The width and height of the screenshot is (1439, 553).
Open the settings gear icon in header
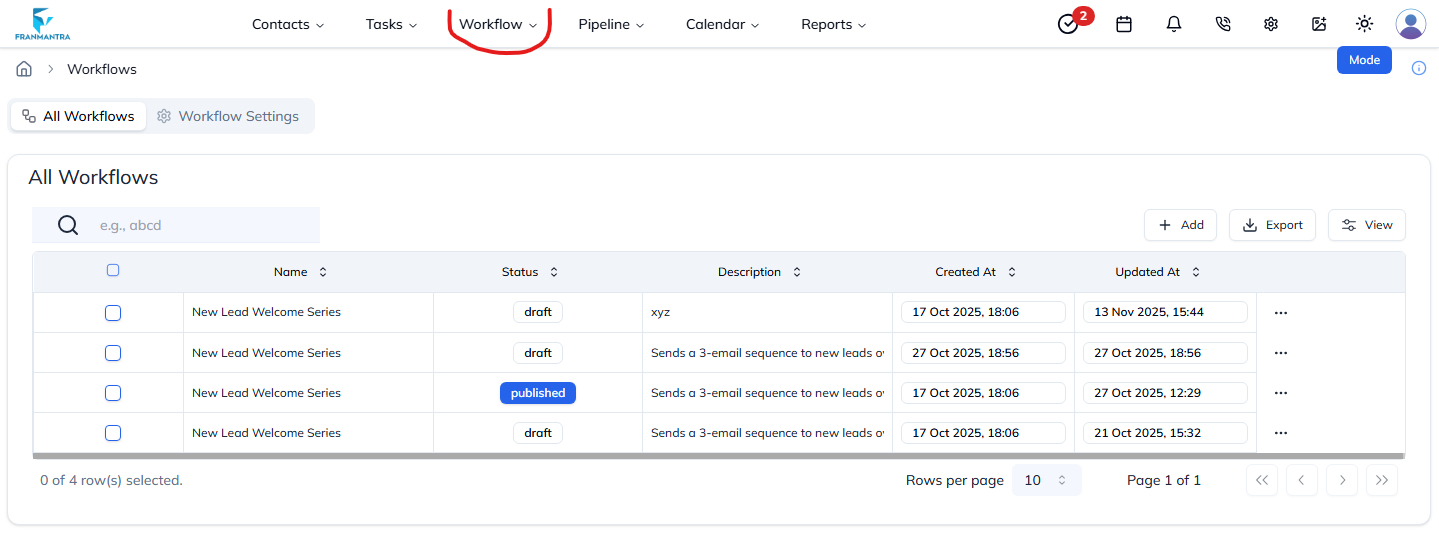point(1271,24)
